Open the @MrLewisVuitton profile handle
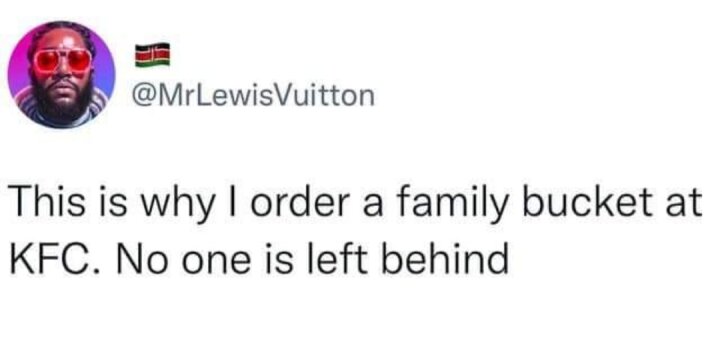Image resolution: width=720 pixels, height=362 pixels. 253,96
